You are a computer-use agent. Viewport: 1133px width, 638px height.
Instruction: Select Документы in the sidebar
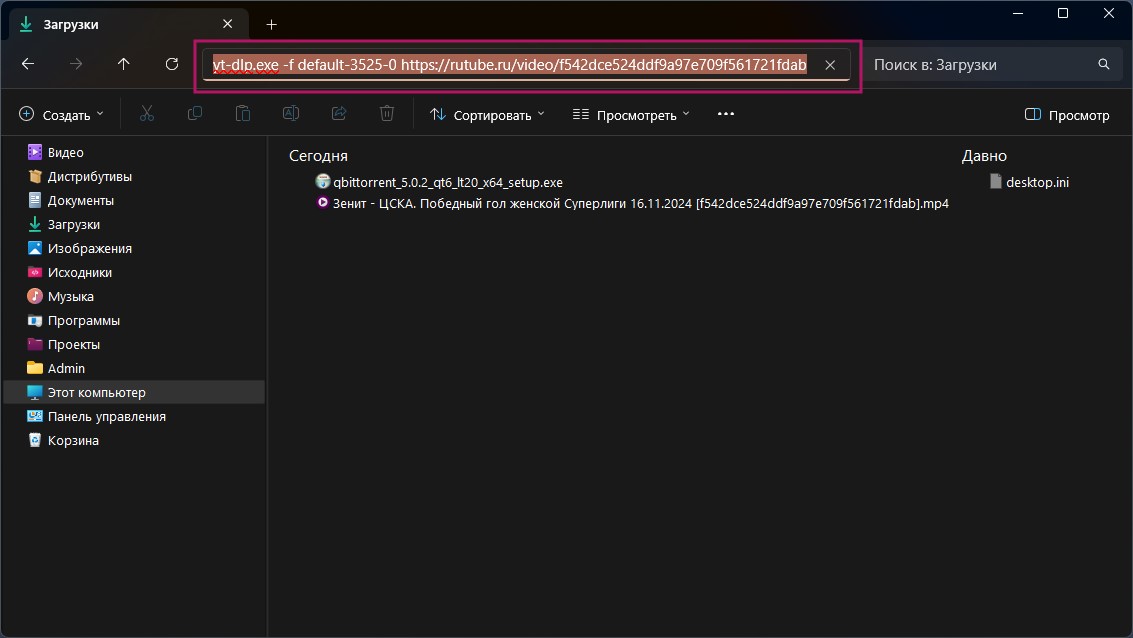[81, 200]
